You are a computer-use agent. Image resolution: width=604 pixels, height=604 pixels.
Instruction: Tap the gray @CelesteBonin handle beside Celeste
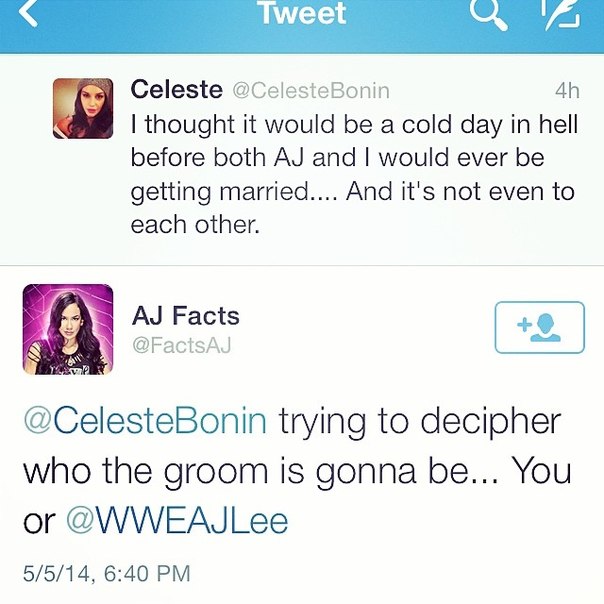(311, 91)
